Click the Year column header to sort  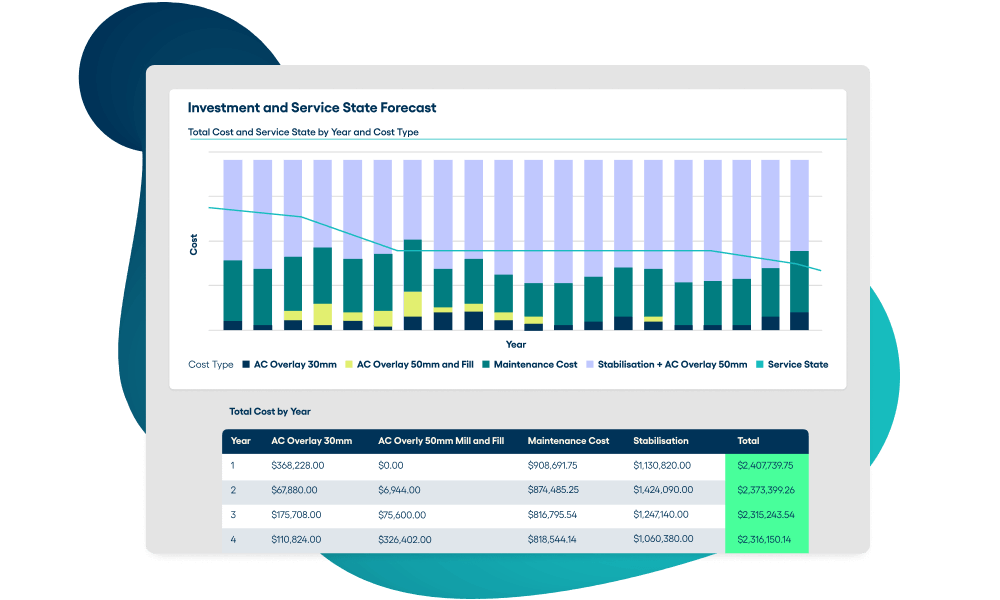[x=240, y=441]
